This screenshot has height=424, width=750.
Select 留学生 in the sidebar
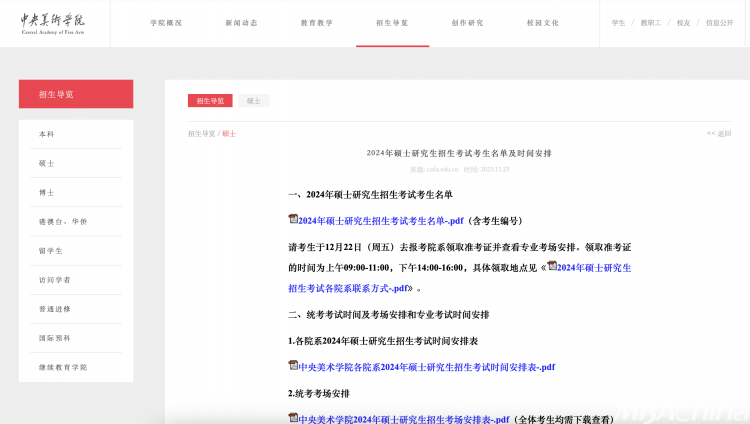click(x=51, y=251)
